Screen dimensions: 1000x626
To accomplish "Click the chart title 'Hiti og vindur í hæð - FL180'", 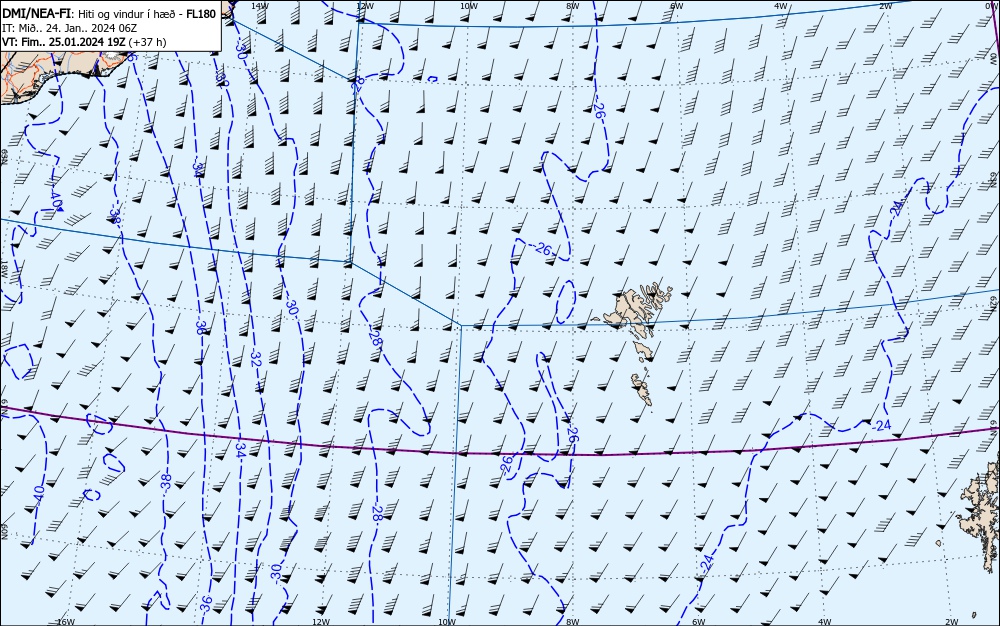I will click(147, 14).
